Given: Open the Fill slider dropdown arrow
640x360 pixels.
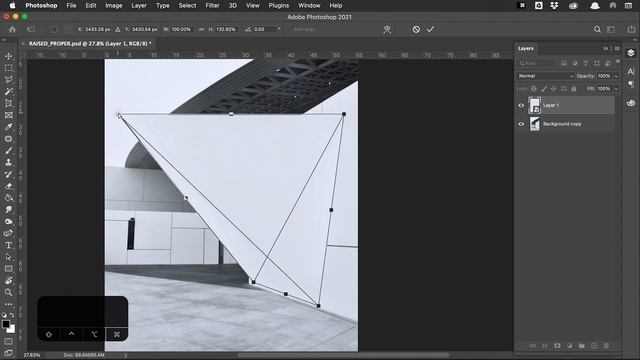Looking at the screenshot, I should point(616,89).
